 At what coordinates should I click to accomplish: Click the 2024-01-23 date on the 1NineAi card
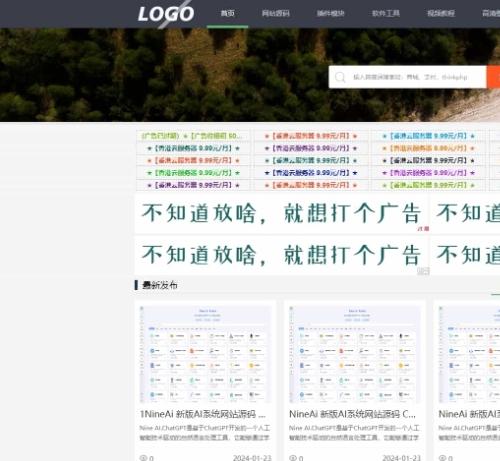pos(252,458)
